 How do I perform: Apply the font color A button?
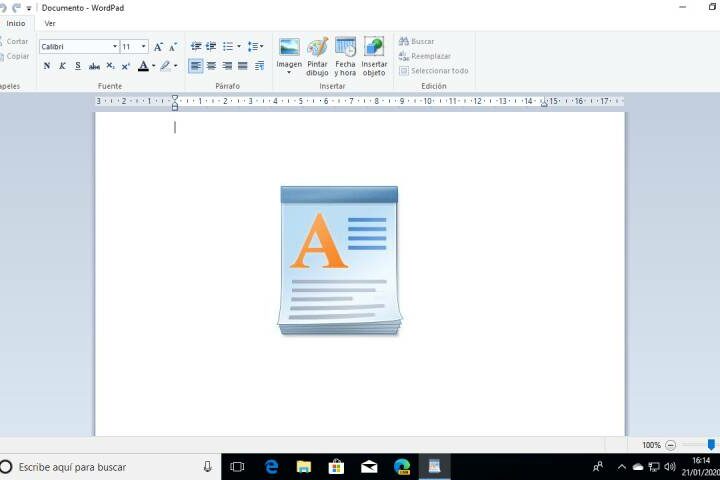143,66
